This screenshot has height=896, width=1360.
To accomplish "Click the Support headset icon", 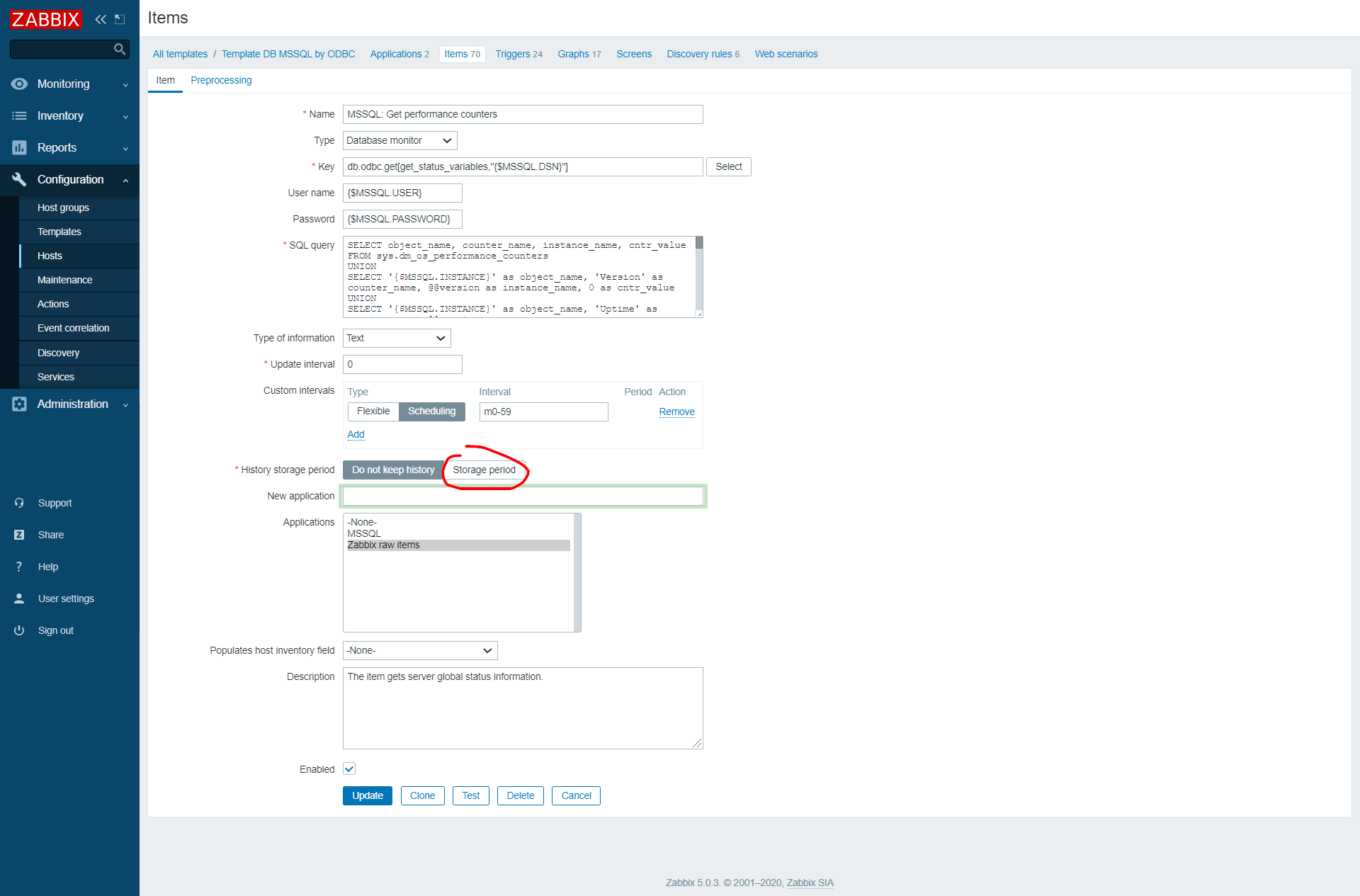I will [x=19, y=503].
